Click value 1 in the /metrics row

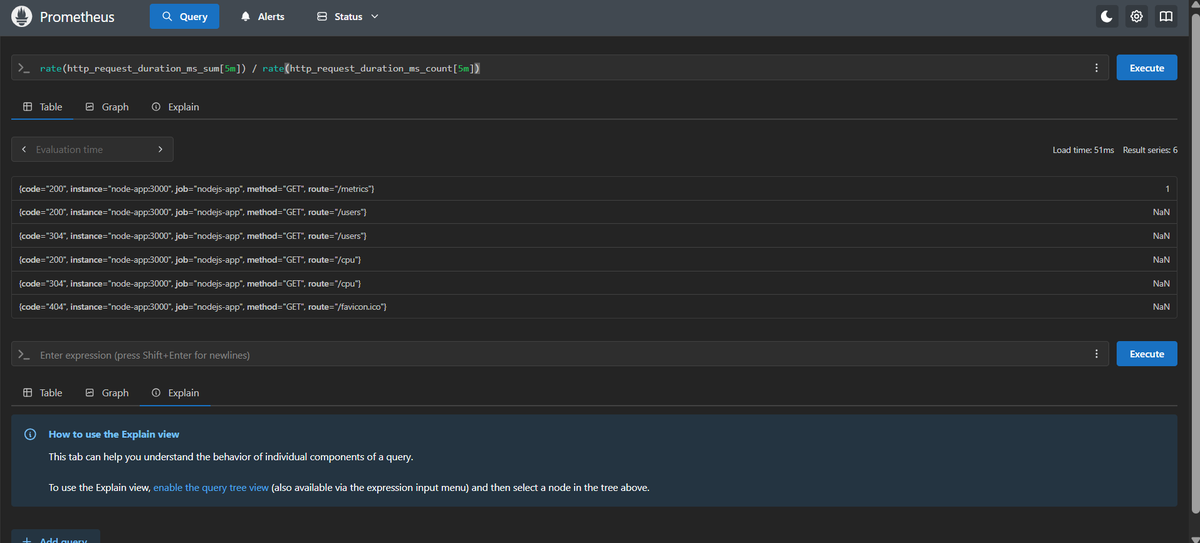pyautogui.click(x=1167, y=189)
